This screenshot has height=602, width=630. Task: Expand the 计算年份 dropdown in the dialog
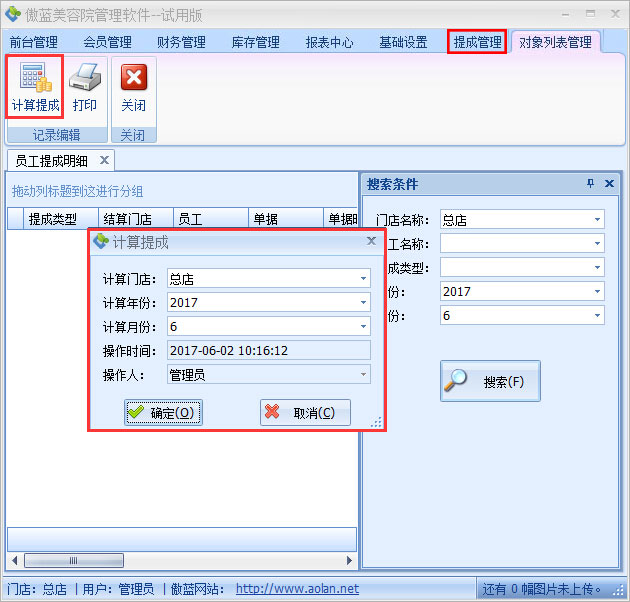[363, 302]
